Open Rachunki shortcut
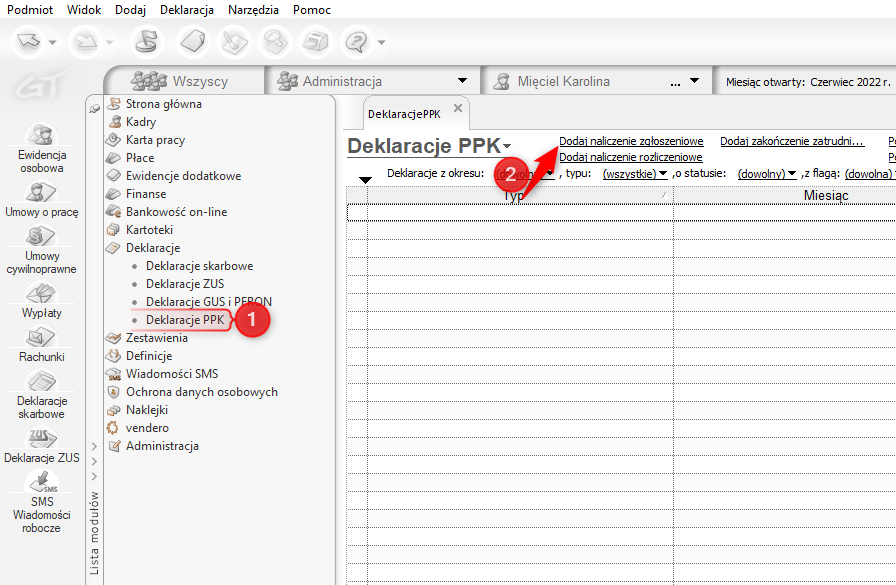Screen dimensions: 896x585 tap(42, 345)
